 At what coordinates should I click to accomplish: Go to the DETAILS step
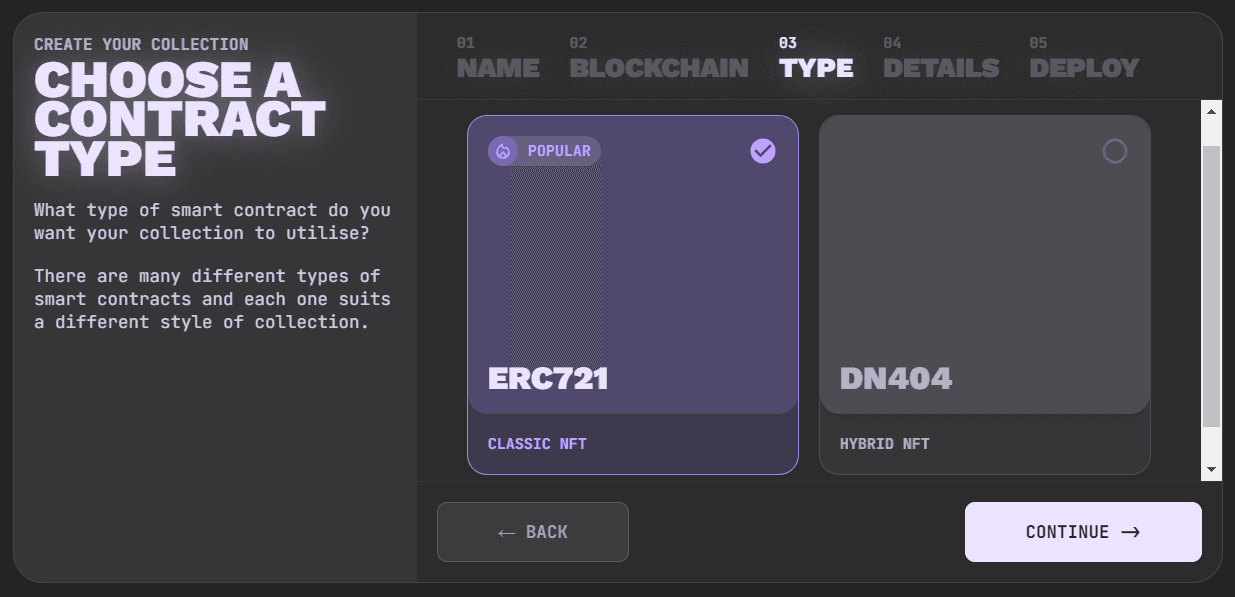pos(941,68)
